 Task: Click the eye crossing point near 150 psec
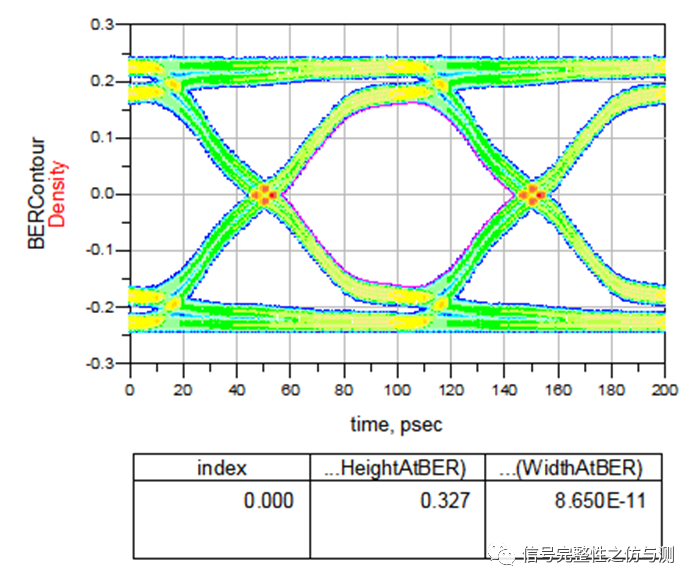pos(532,195)
